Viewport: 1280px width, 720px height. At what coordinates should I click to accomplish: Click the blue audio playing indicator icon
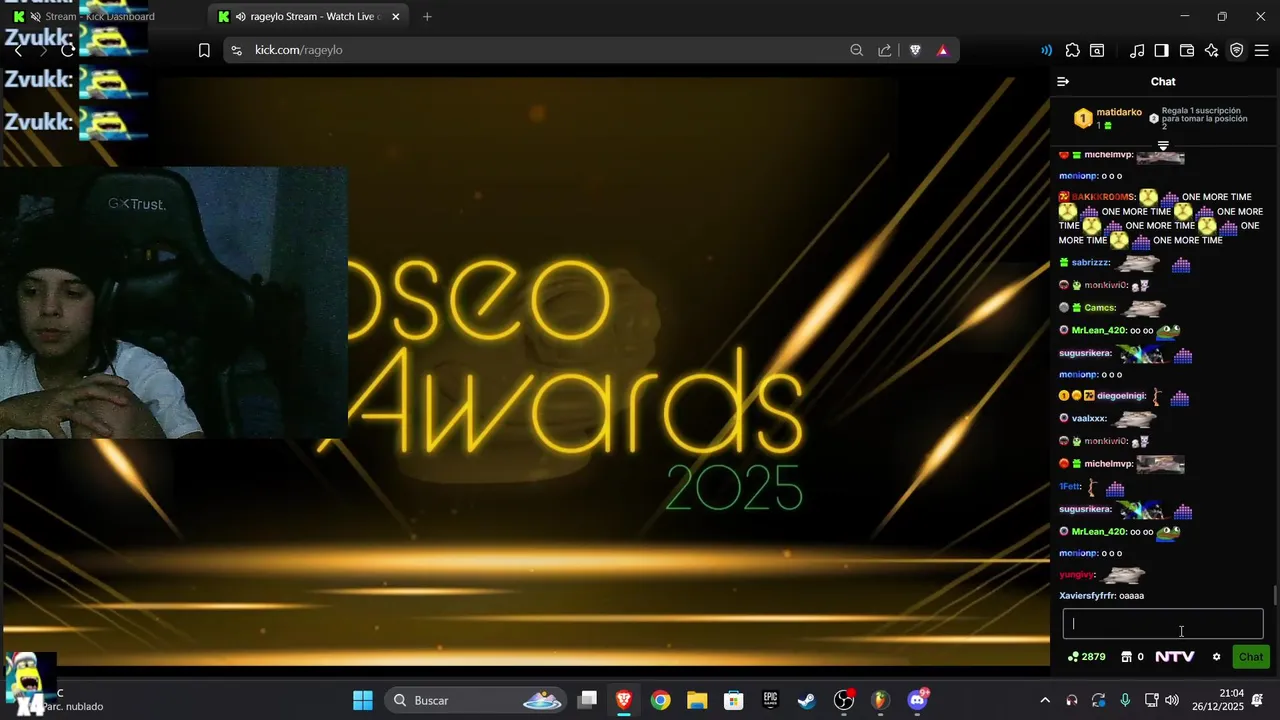(x=1046, y=50)
